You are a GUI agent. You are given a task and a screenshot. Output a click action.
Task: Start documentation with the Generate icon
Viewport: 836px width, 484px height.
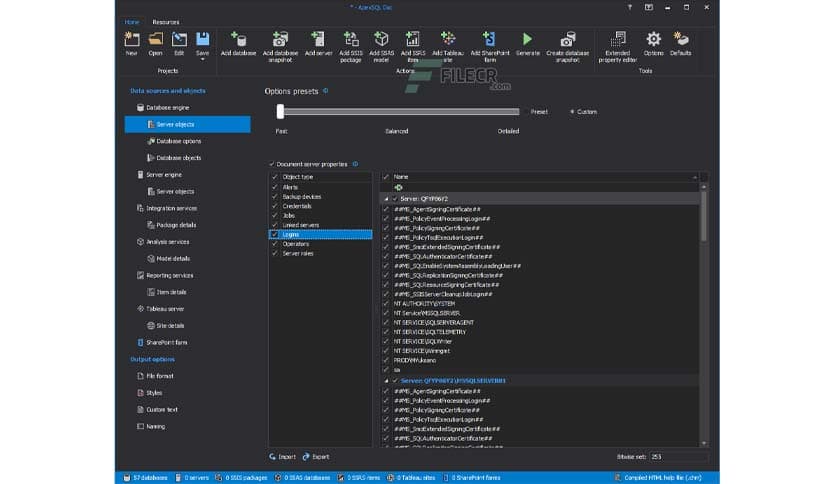coord(527,39)
